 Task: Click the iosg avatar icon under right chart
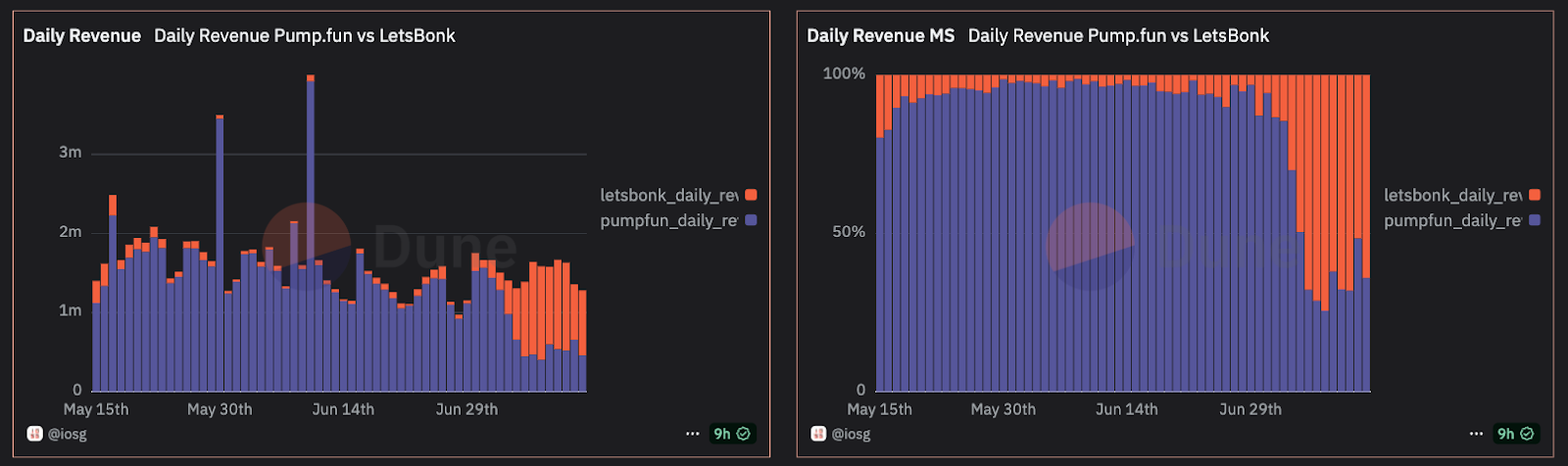pyautogui.click(x=818, y=434)
